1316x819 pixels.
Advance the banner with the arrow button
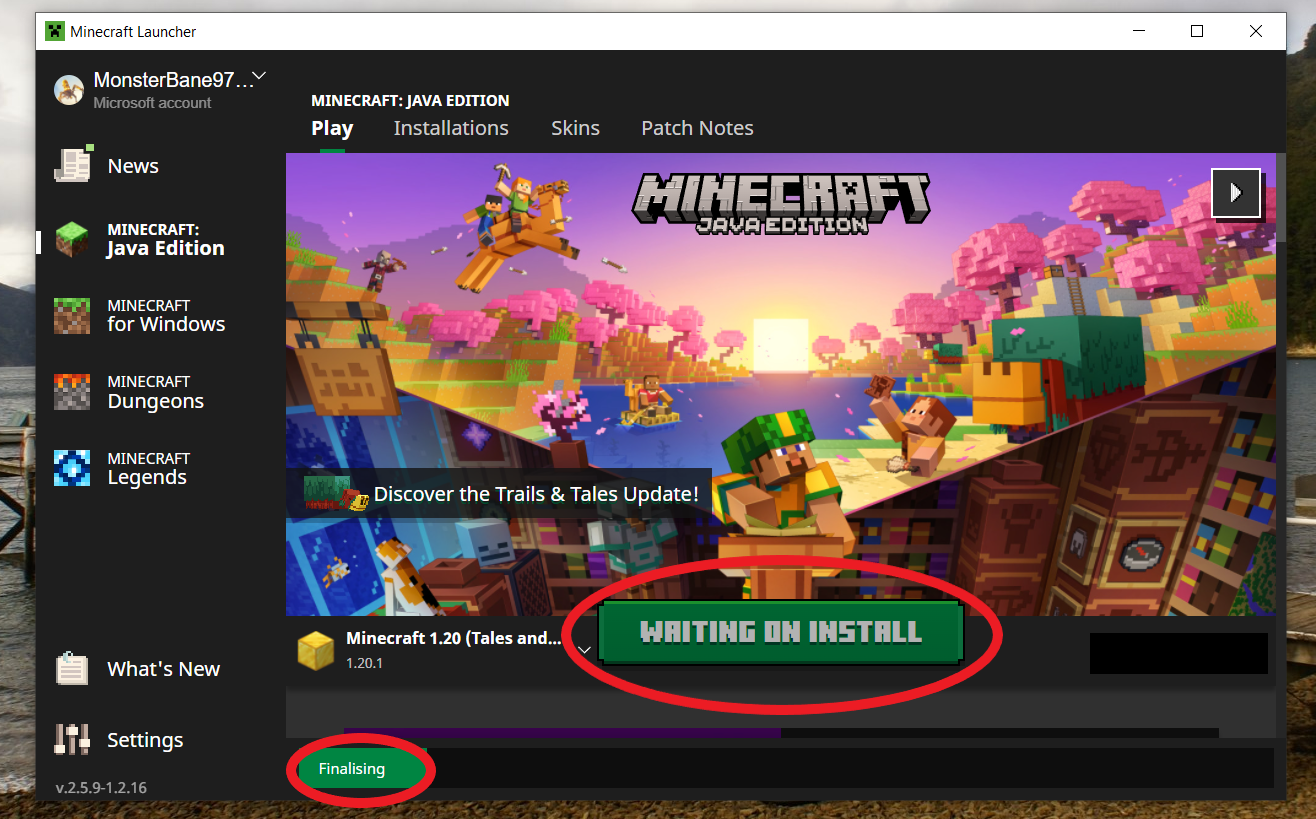coord(1236,192)
